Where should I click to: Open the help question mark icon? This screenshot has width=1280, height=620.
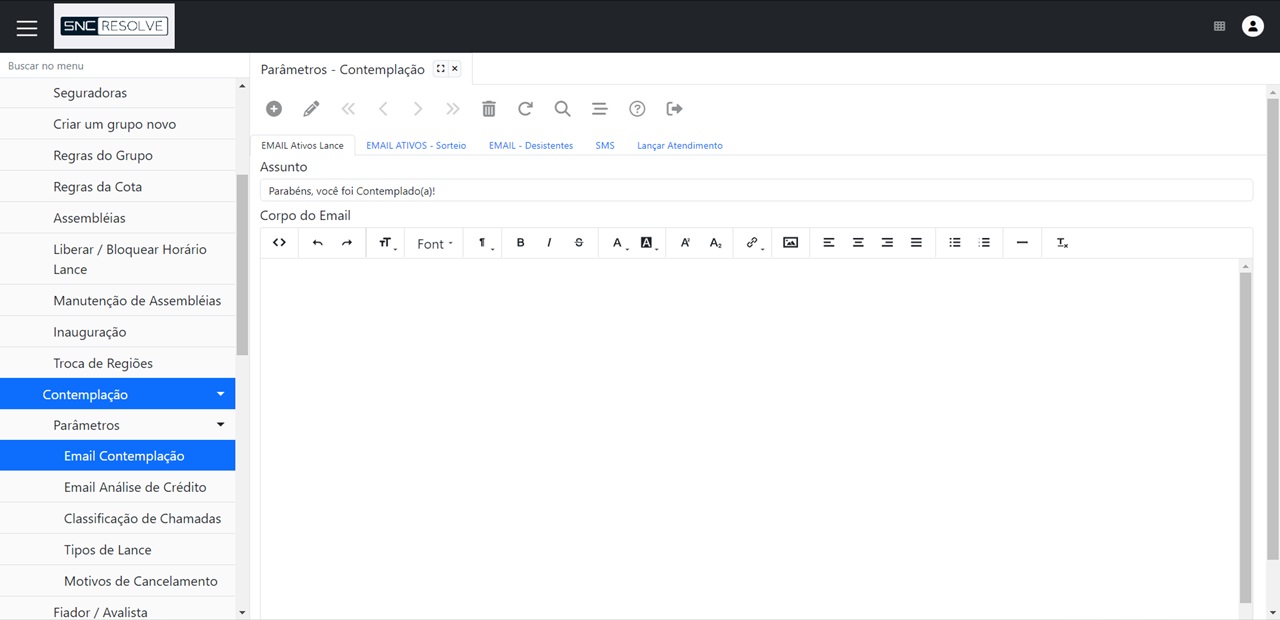(x=637, y=109)
